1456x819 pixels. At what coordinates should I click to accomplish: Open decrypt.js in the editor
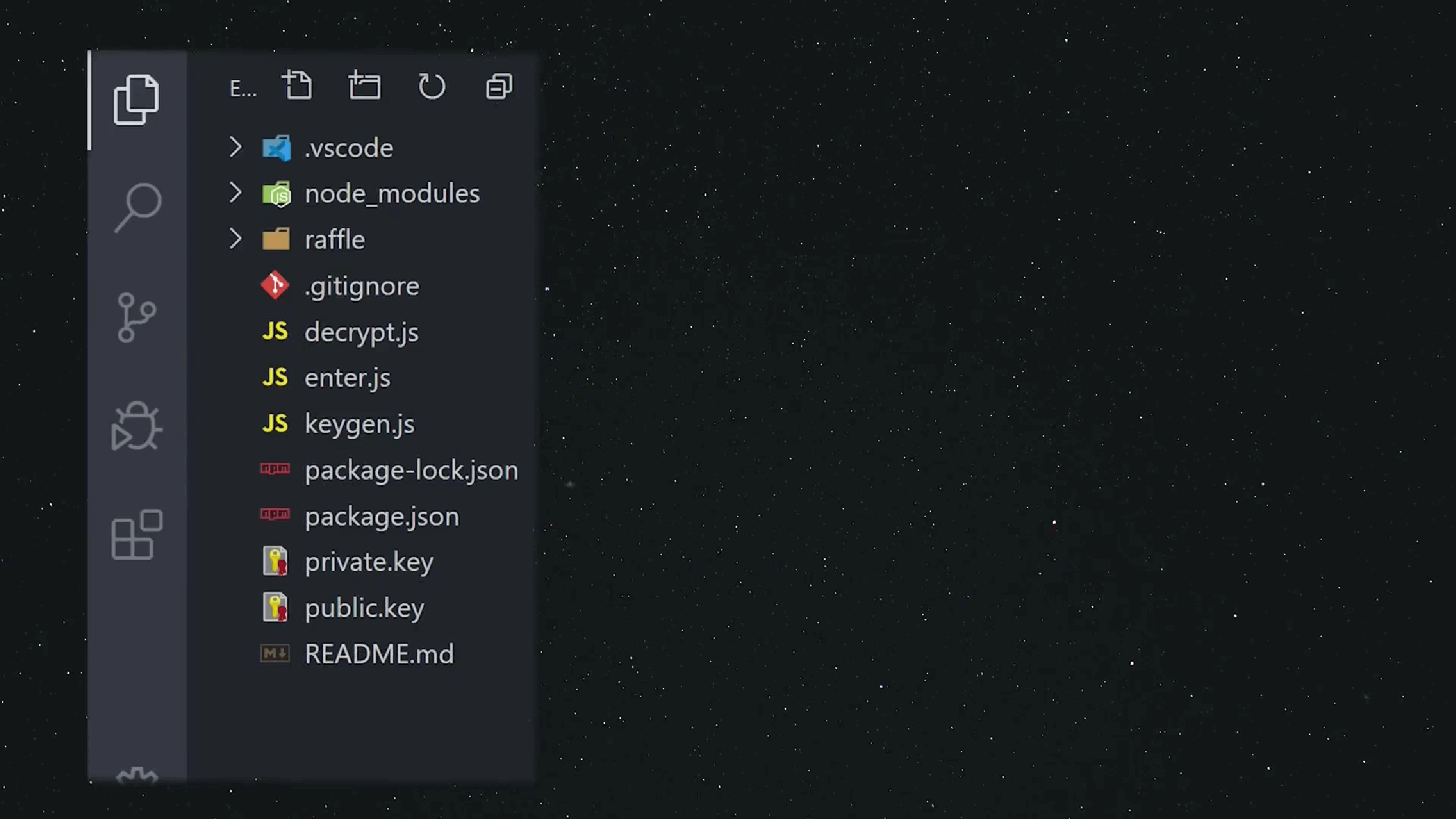pos(361,332)
